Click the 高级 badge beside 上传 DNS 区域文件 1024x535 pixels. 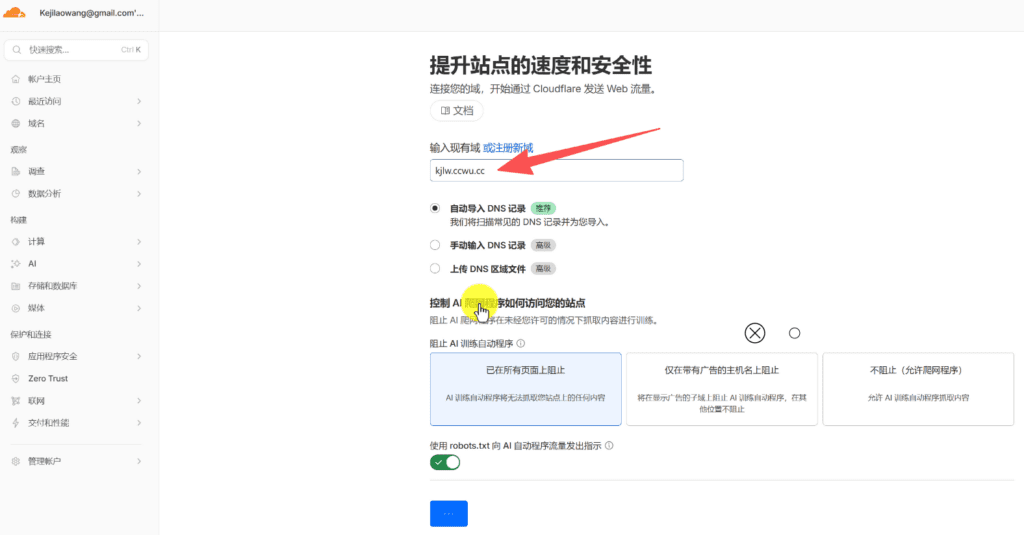point(543,268)
